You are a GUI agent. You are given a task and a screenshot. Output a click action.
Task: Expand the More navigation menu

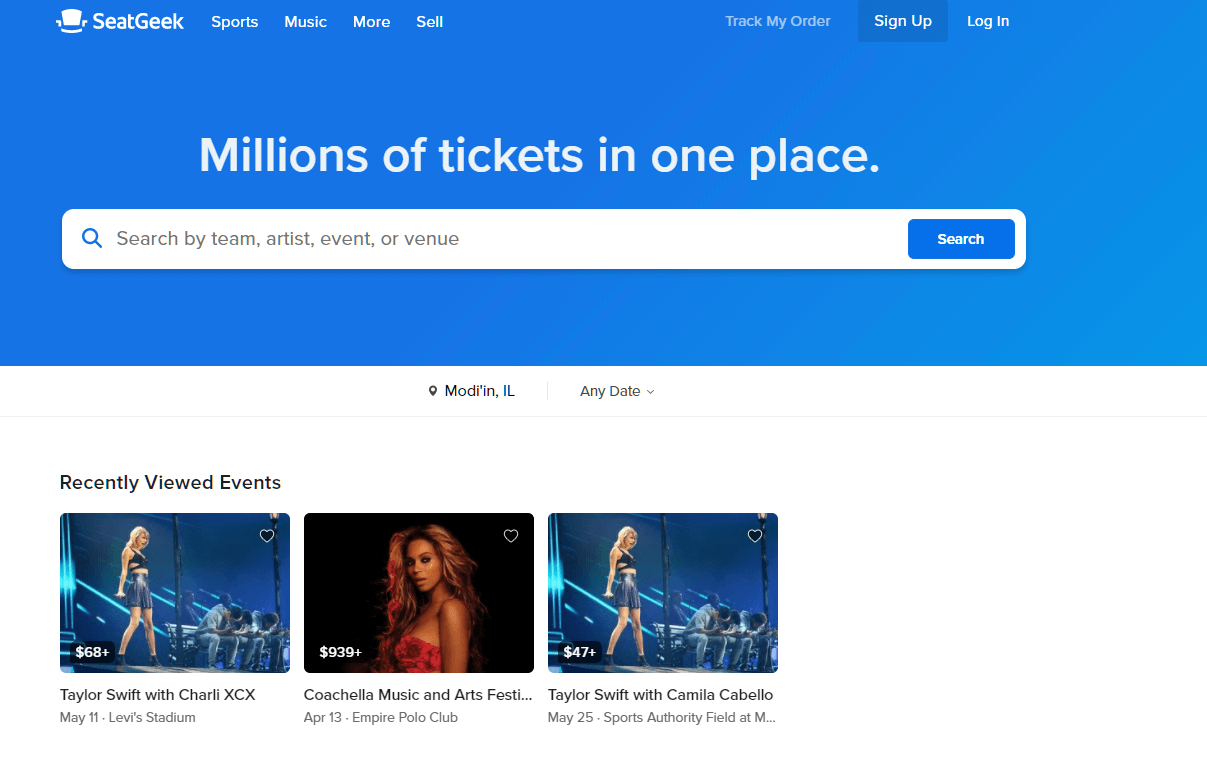pos(371,21)
